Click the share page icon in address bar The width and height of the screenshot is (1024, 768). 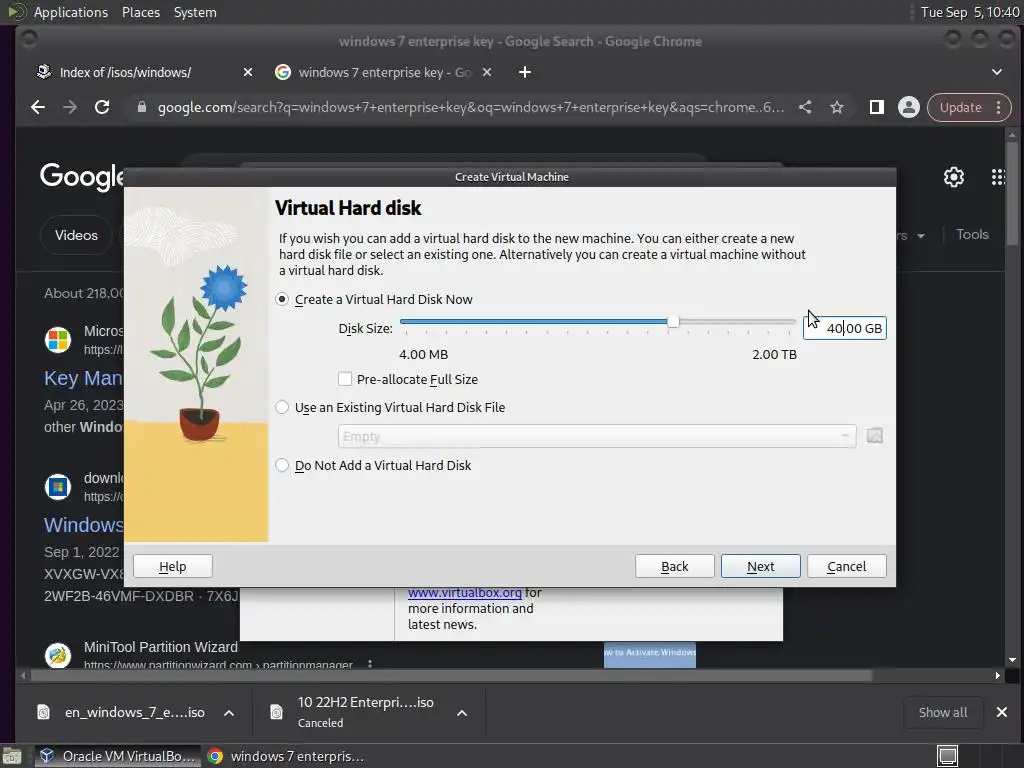tap(805, 107)
